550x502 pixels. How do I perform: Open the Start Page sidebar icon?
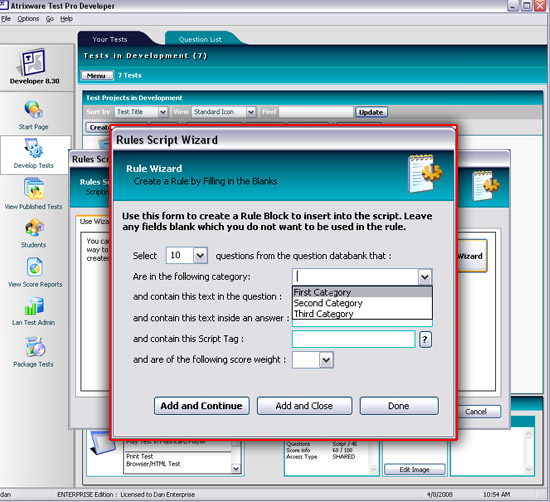(x=34, y=110)
